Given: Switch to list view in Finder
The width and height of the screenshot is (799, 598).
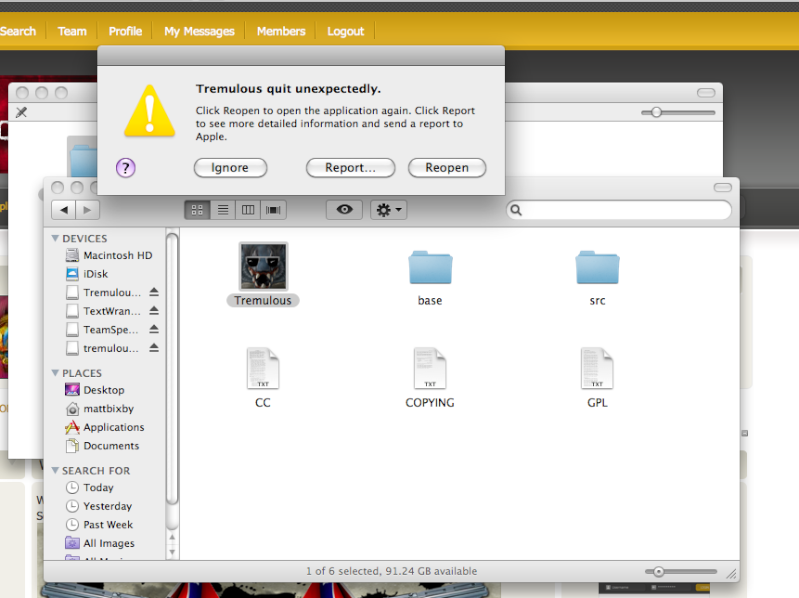Looking at the screenshot, I should pyautogui.click(x=223, y=210).
